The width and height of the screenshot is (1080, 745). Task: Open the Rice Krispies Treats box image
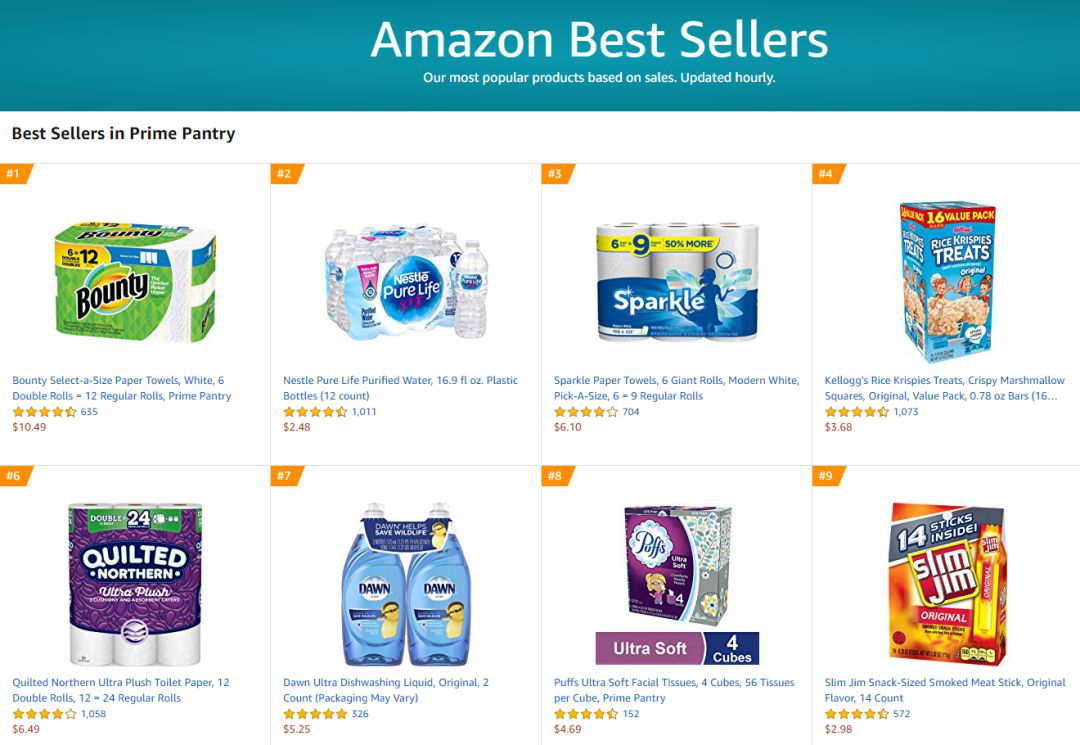click(946, 282)
